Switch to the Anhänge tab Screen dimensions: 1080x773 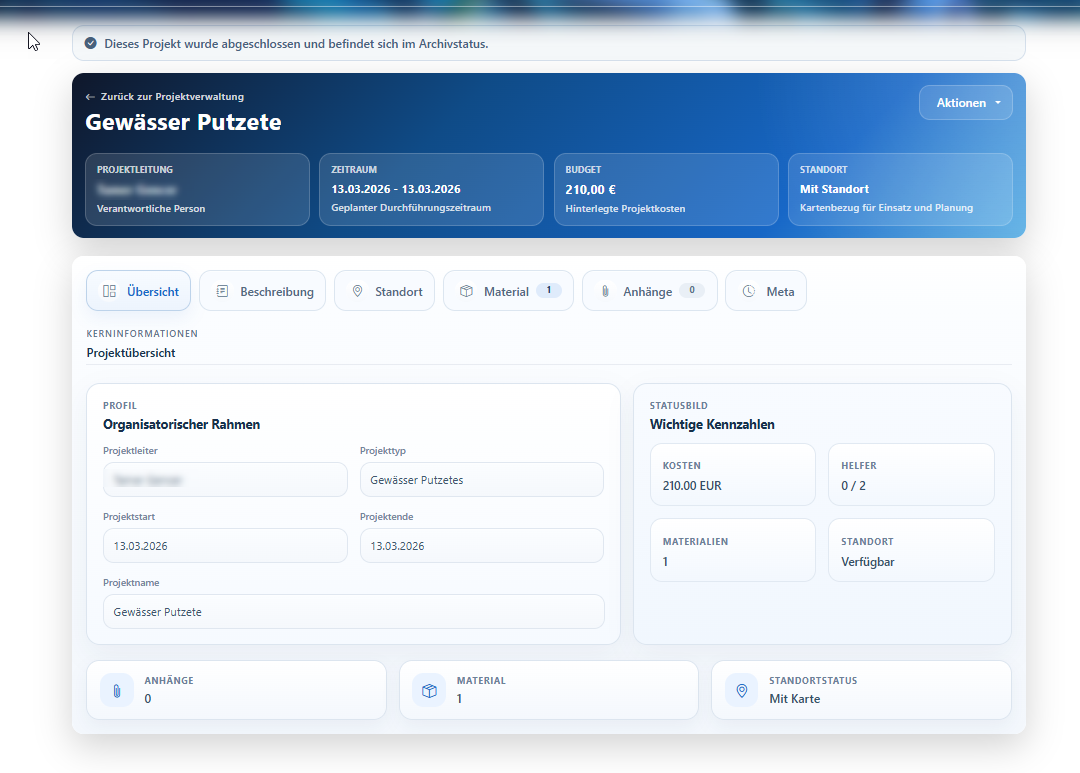click(650, 291)
